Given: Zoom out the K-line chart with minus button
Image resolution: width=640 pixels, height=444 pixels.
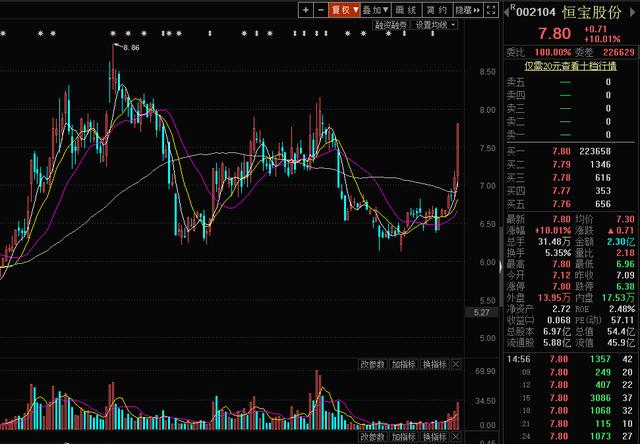Looking at the screenshot, I should click(321, 10).
